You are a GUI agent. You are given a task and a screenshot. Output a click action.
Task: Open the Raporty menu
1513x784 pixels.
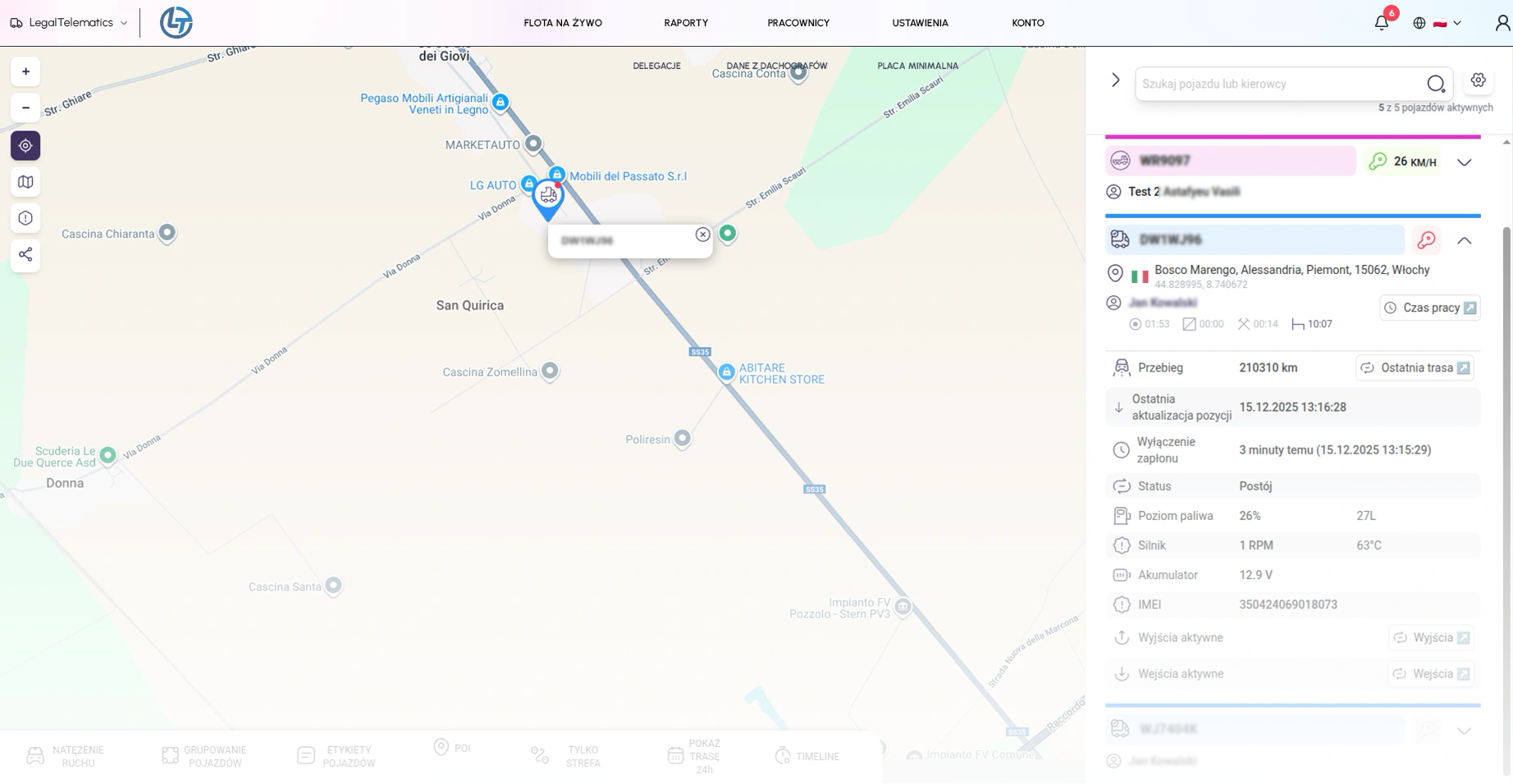pyautogui.click(x=686, y=23)
